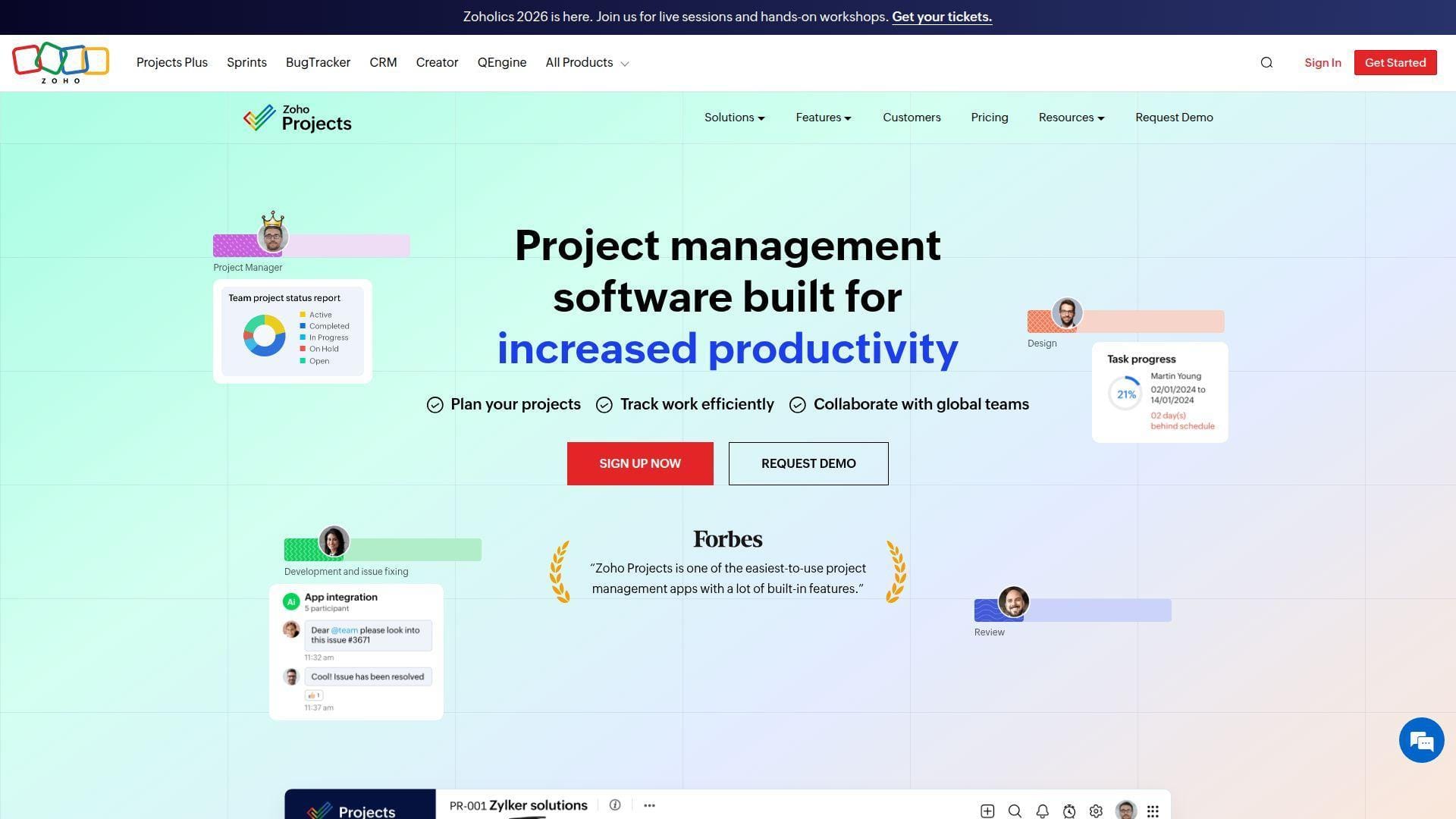Open Projects Plus in top navigation
Image resolution: width=1456 pixels, height=819 pixels.
[172, 63]
